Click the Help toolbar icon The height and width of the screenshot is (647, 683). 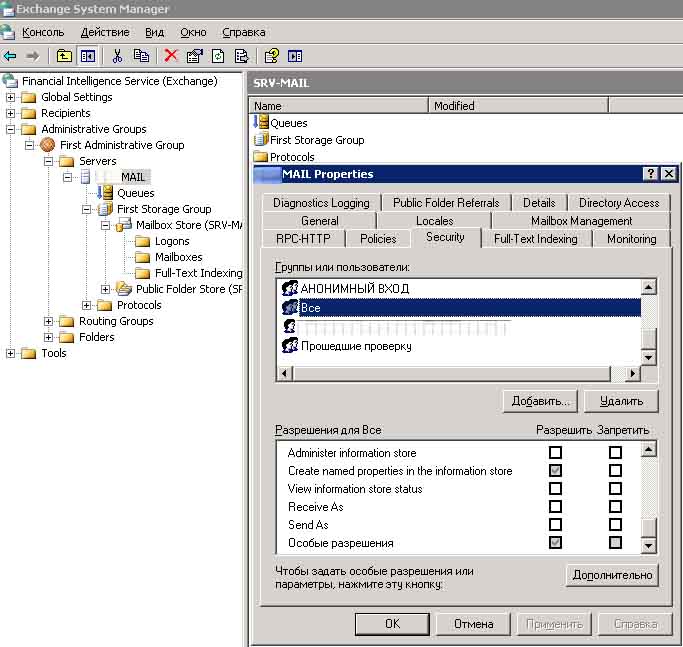(x=271, y=56)
